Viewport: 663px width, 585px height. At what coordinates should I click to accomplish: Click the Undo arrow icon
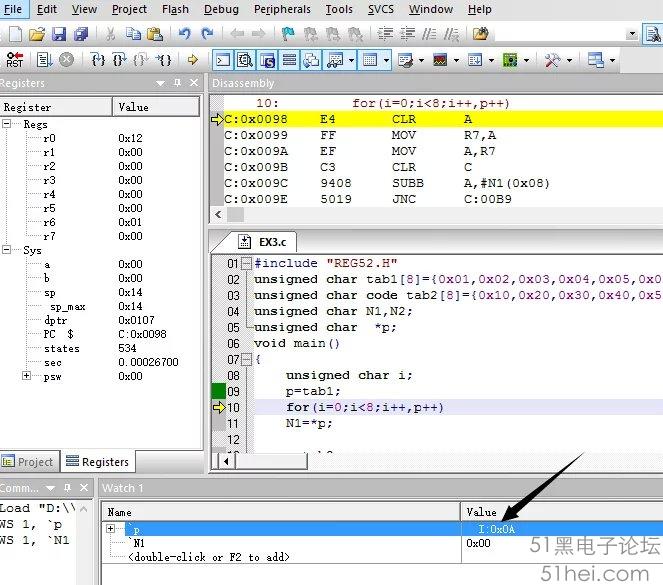185,34
